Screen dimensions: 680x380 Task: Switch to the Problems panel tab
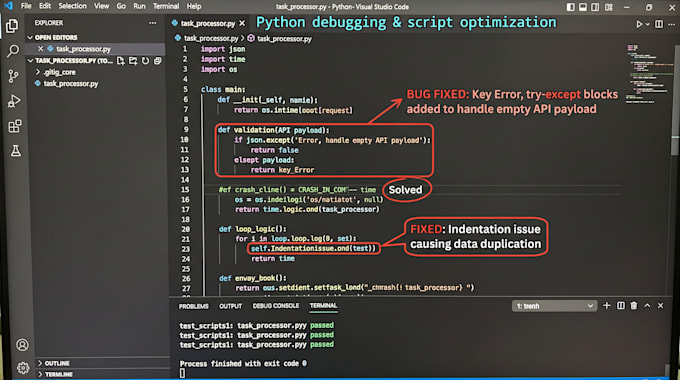tap(193, 306)
